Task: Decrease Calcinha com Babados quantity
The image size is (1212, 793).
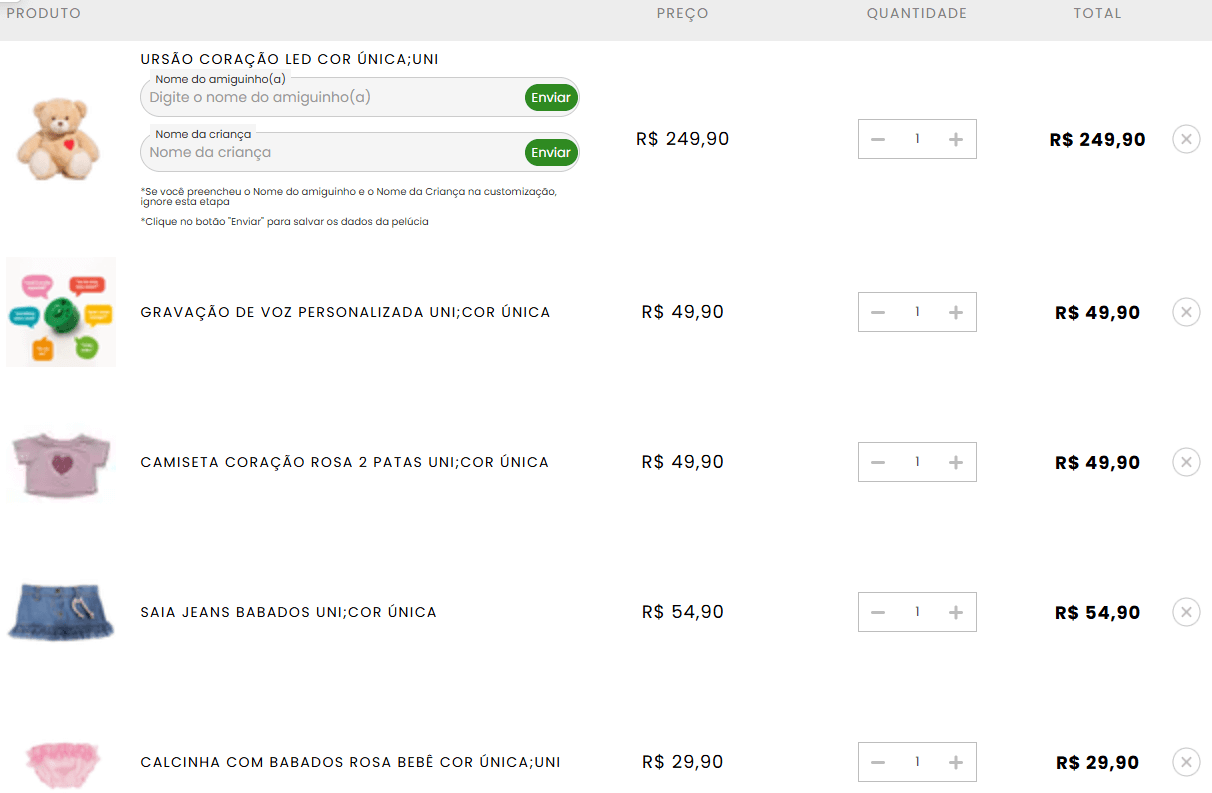Action: 878,762
